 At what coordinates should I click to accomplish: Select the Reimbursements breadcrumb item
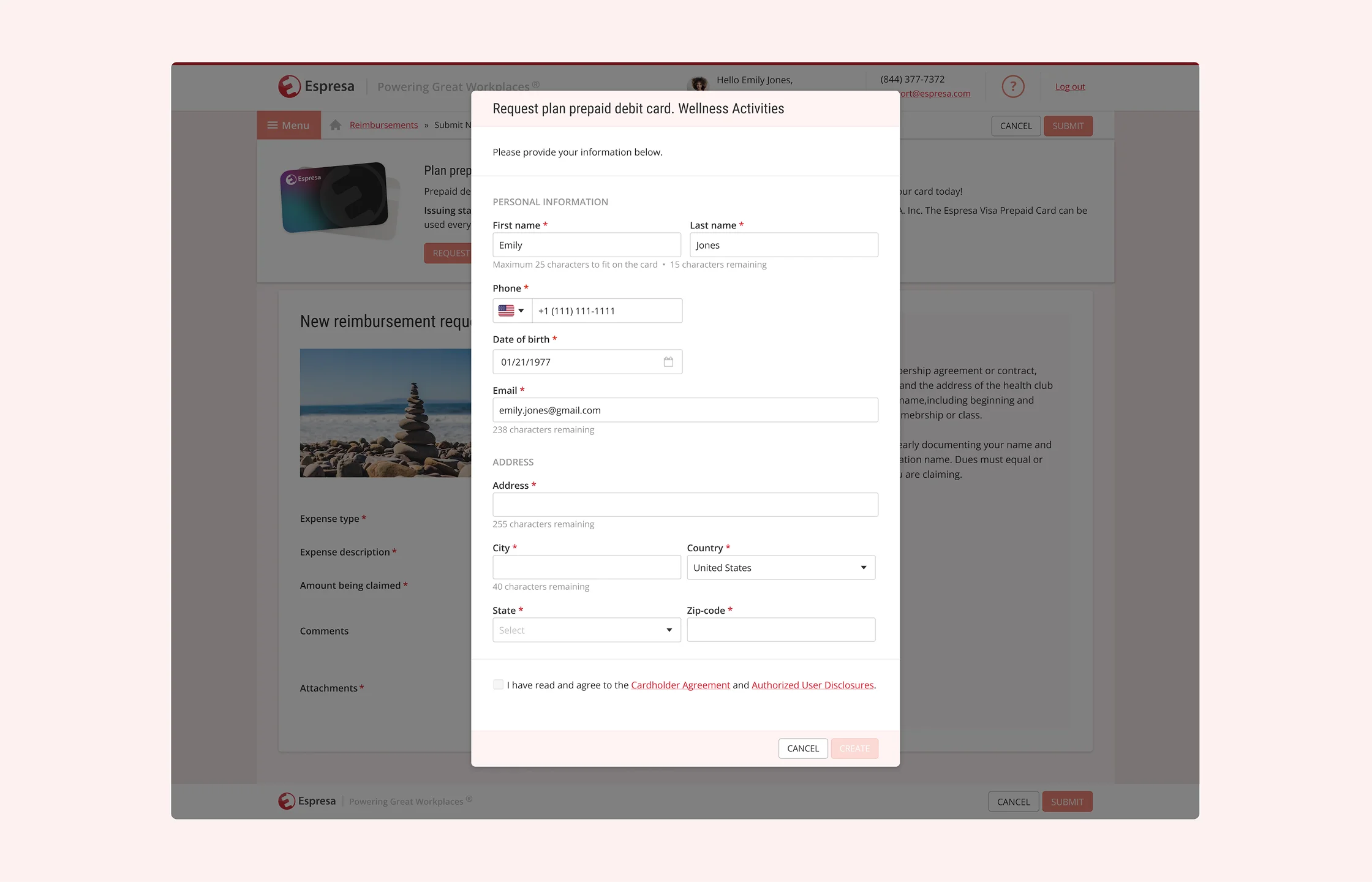(x=383, y=124)
